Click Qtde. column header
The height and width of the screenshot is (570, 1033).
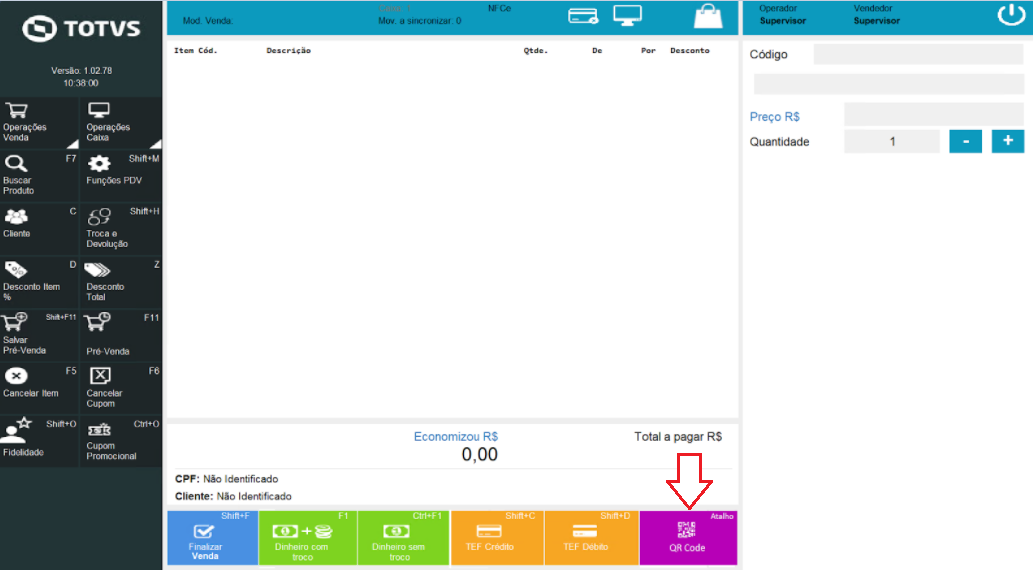[x=536, y=50]
